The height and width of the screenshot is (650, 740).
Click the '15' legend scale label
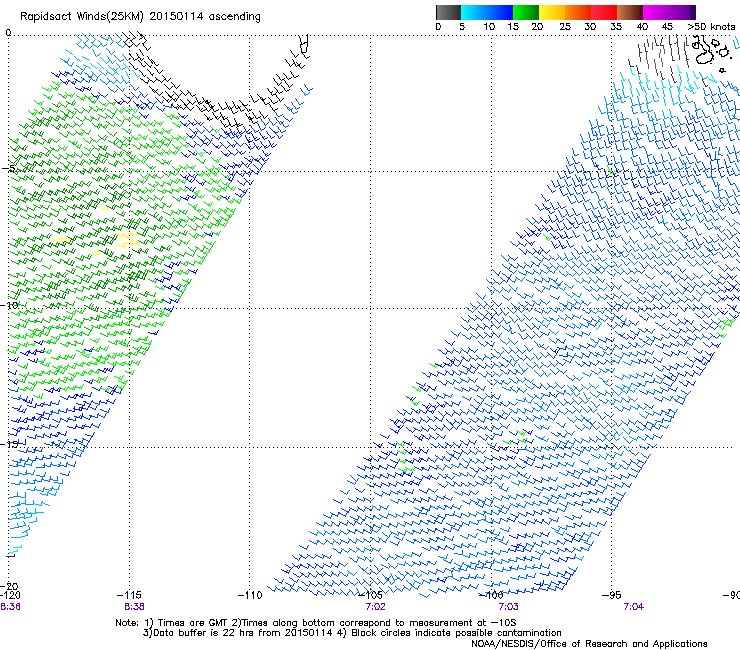pos(513,27)
